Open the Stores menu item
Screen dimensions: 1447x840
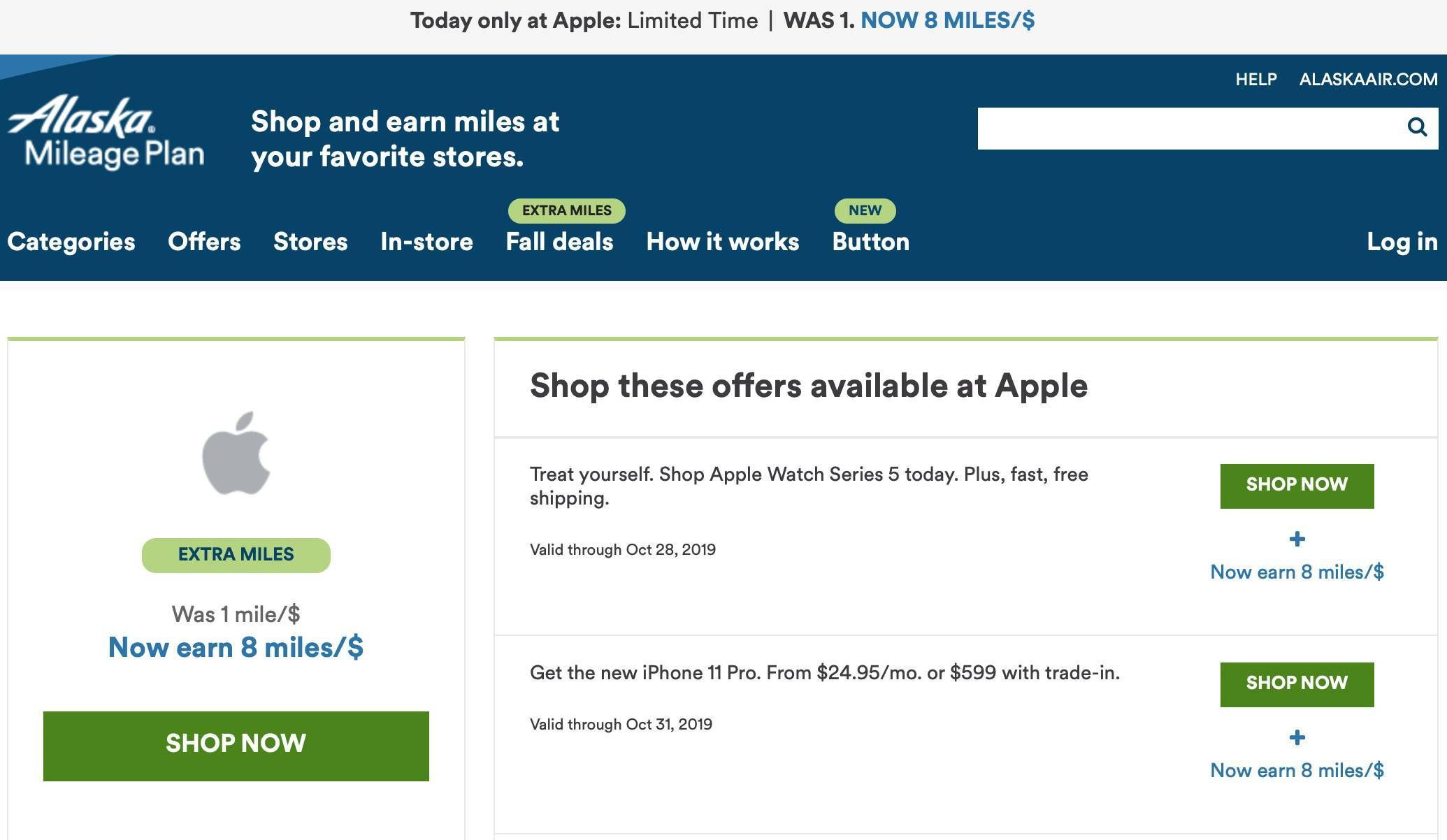coord(310,242)
